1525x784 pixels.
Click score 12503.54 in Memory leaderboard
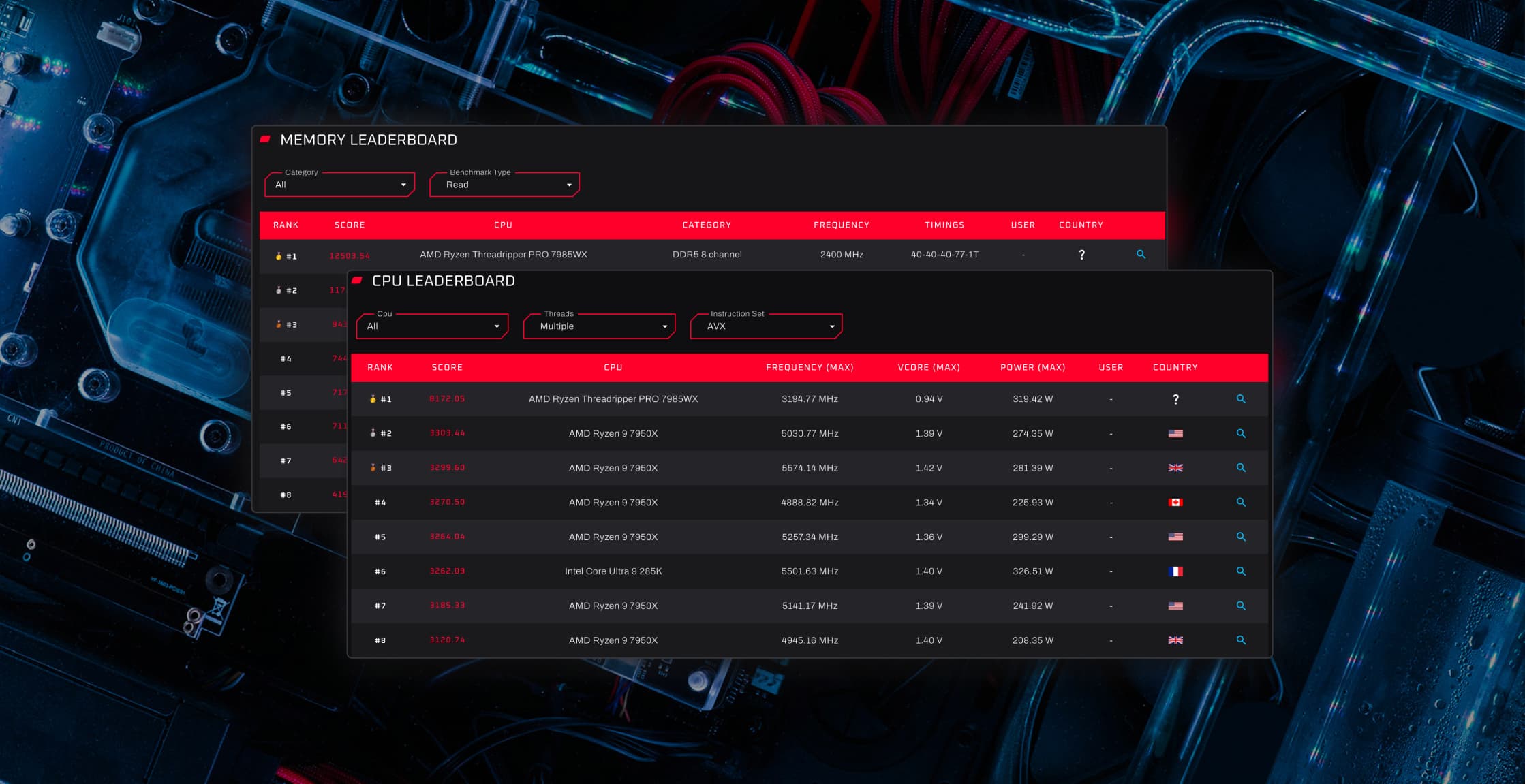point(350,256)
